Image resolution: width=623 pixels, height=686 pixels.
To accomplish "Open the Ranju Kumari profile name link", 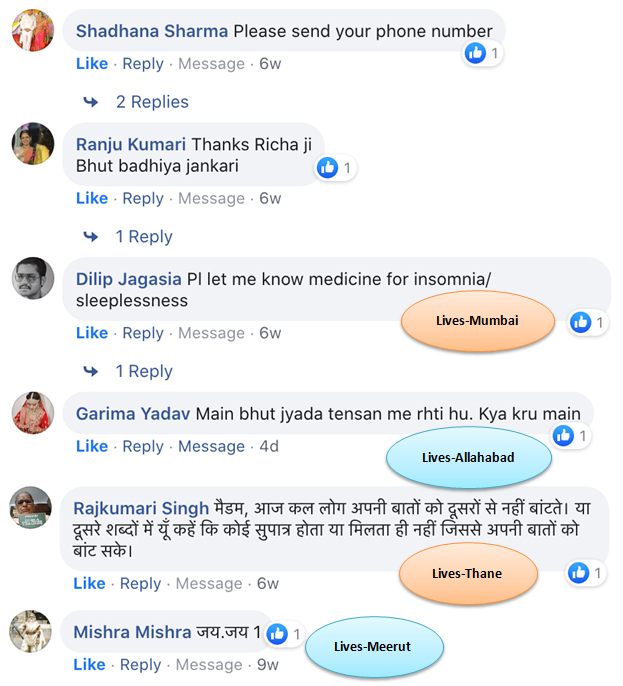I will (131, 144).
